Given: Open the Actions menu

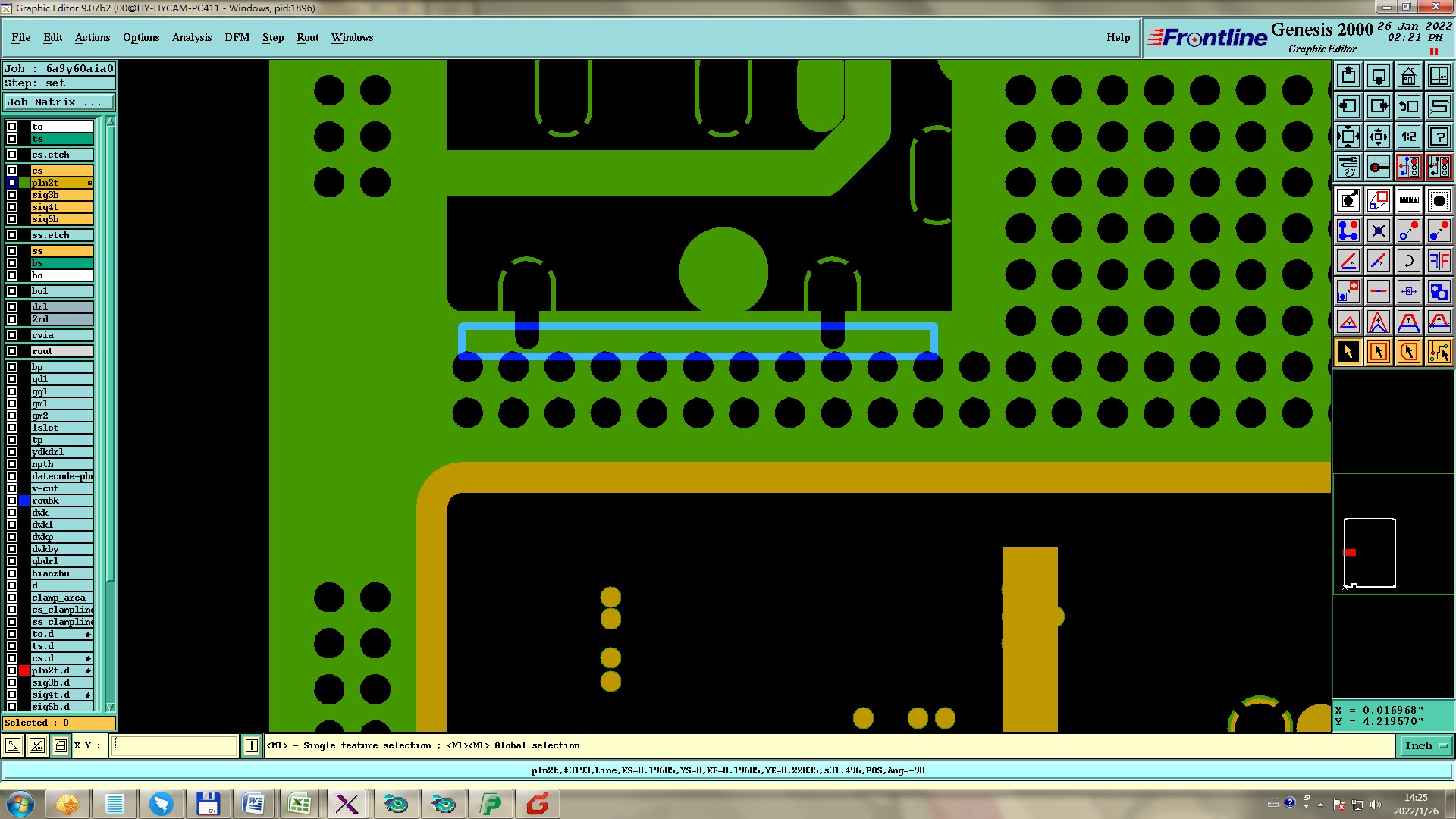Looking at the screenshot, I should (x=93, y=37).
